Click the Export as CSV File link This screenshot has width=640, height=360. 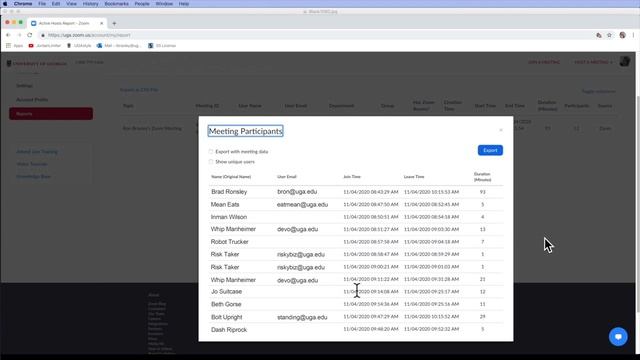[x=139, y=89]
